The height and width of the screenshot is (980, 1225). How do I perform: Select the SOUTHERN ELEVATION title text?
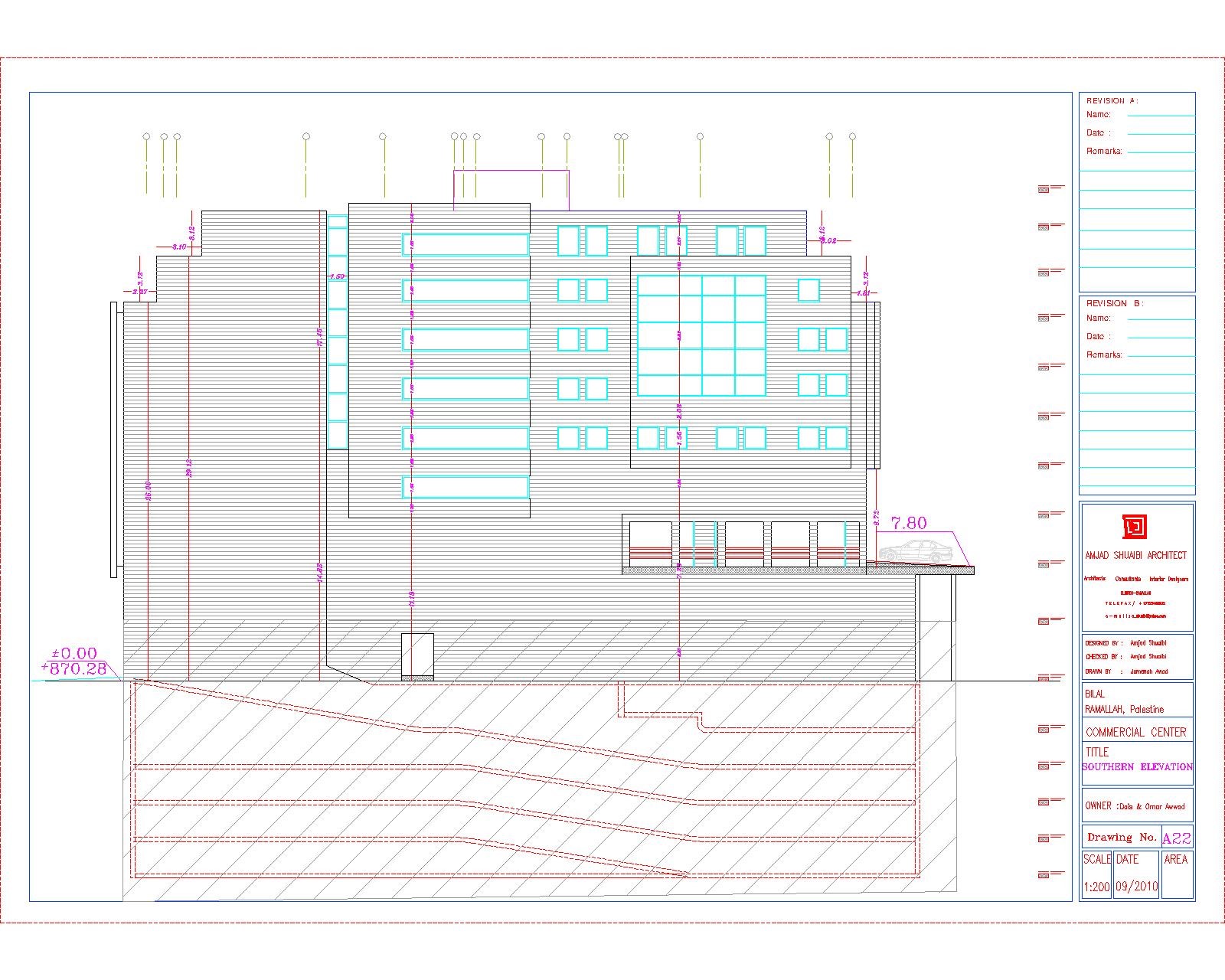pyautogui.click(x=1137, y=766)
